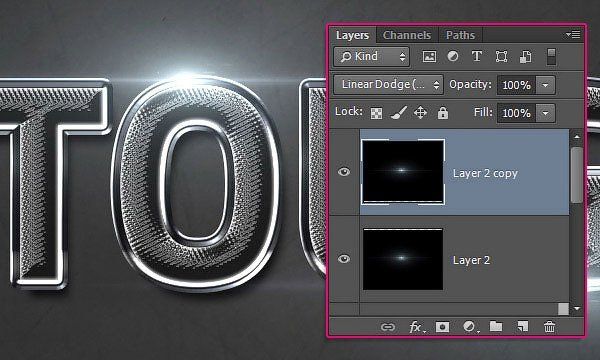The height and width of the screenshot is (360, 600).
Task: Filter for adjustment layers icon
Action: click(453, 57)
